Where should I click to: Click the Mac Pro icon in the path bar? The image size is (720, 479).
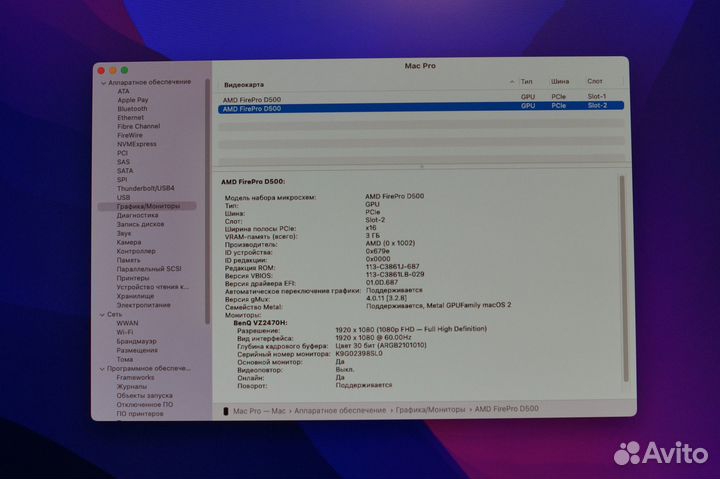226,410
